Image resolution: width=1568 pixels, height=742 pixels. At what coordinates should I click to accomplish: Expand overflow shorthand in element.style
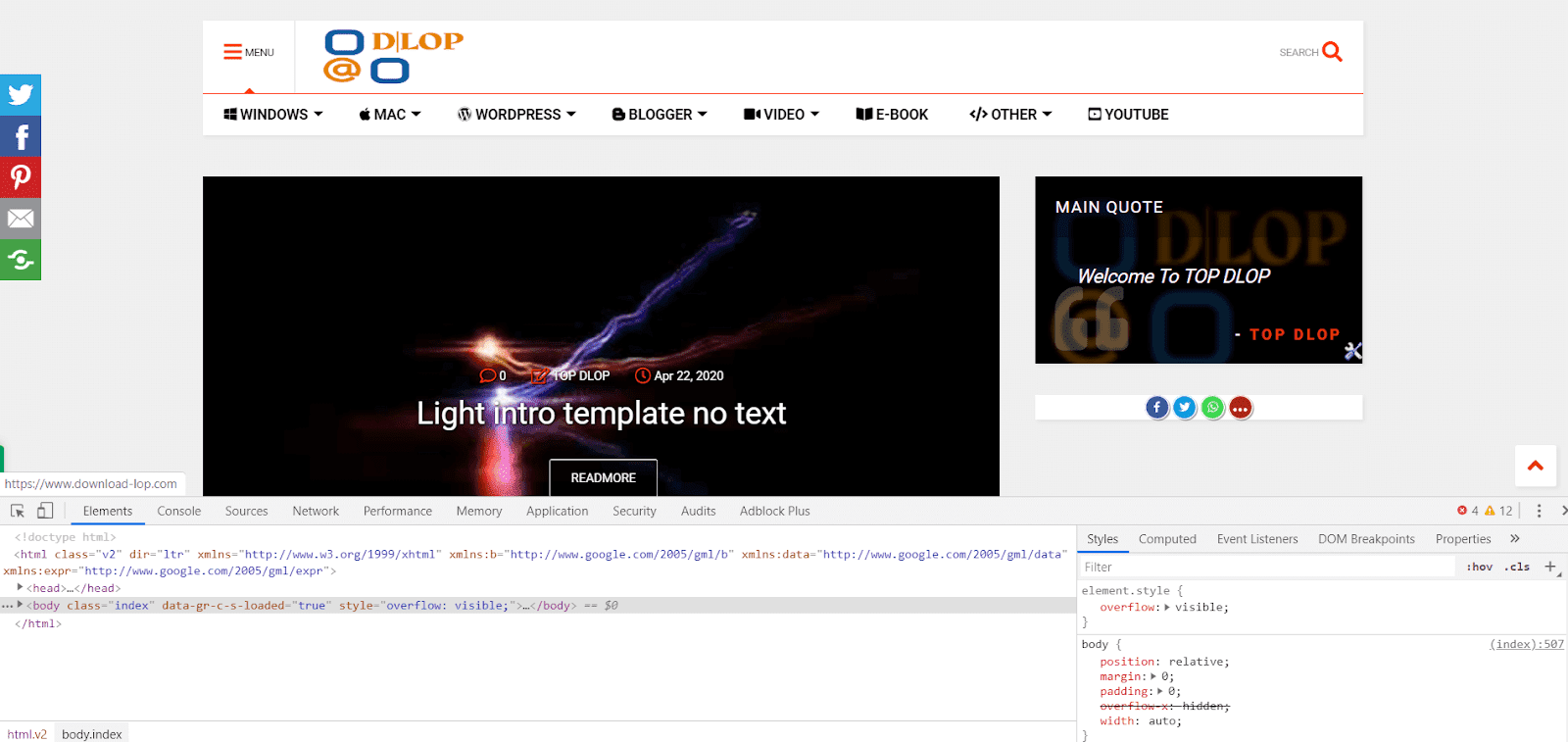(1167, 607)
